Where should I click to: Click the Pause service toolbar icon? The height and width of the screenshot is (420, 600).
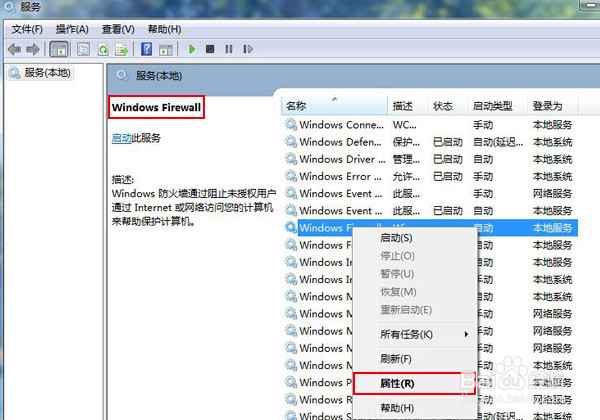[x=228, y=49]
